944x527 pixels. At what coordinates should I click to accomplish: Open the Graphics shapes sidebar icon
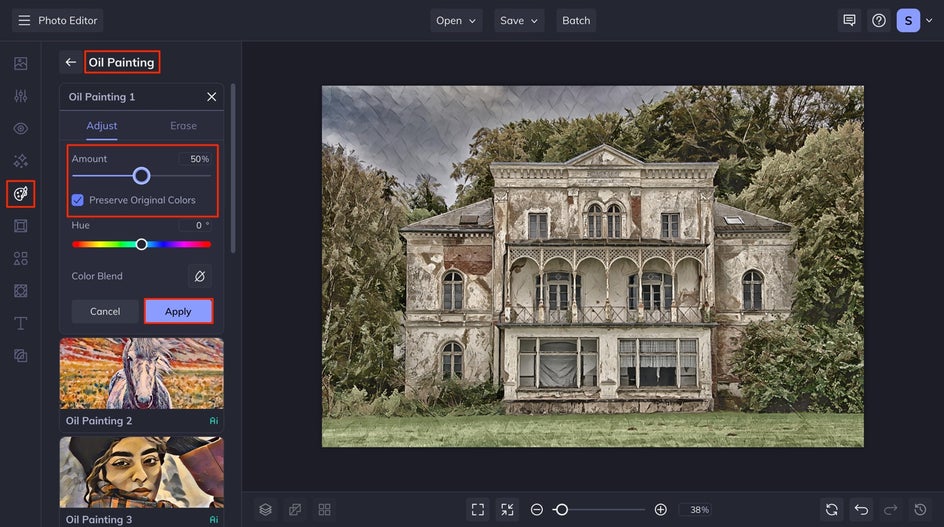[20, 258]
